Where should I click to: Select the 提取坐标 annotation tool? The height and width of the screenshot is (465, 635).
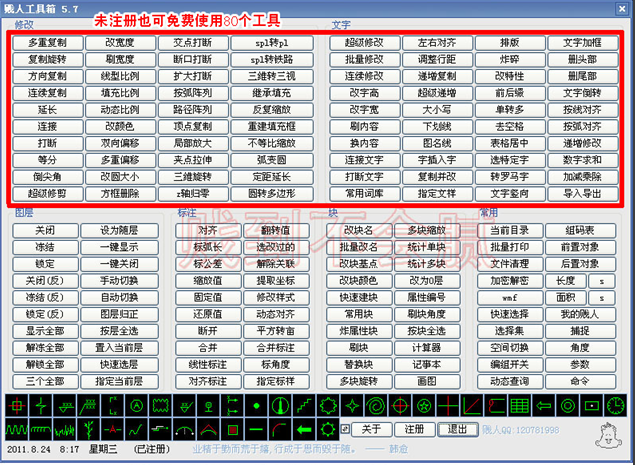pyautogui.click(x=276, y=281)
